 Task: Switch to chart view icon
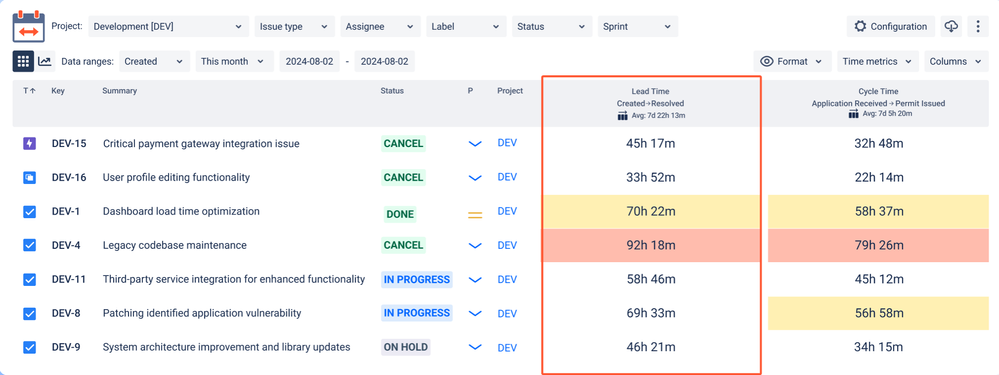tap(45, 61)
